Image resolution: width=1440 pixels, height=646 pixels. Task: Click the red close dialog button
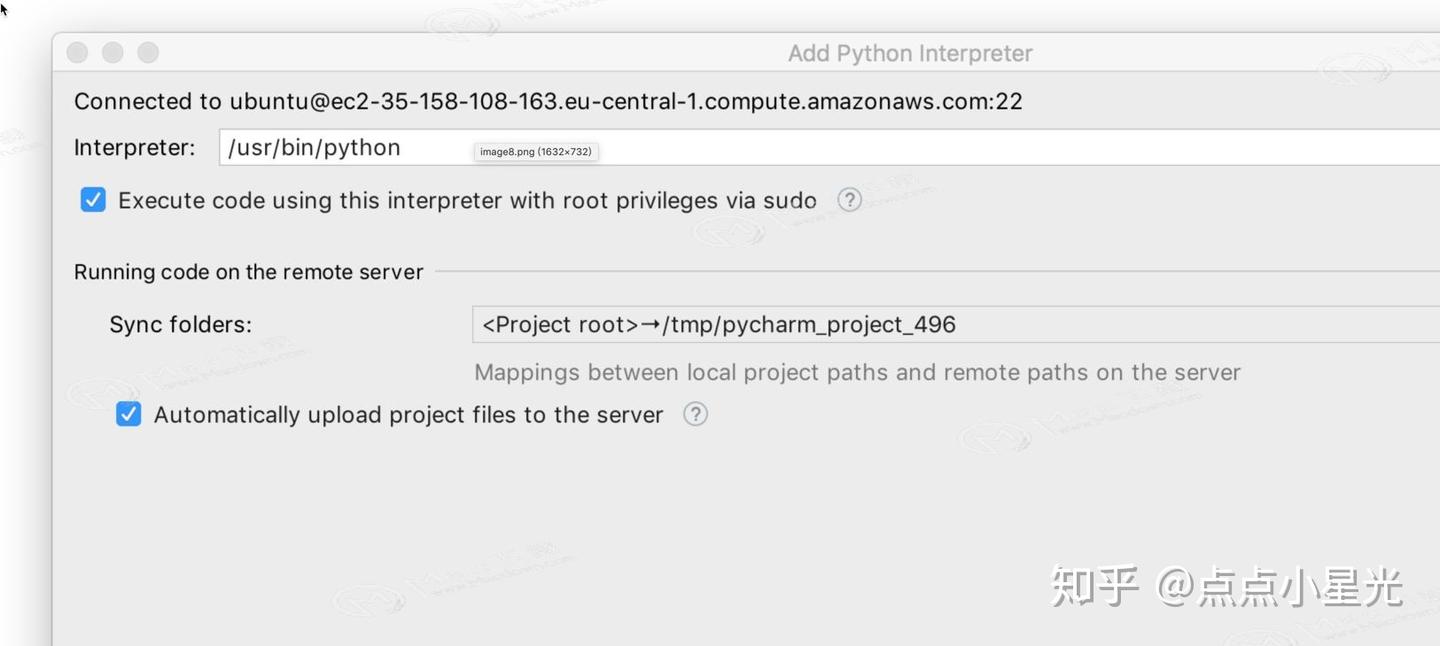tap(77, 52)
